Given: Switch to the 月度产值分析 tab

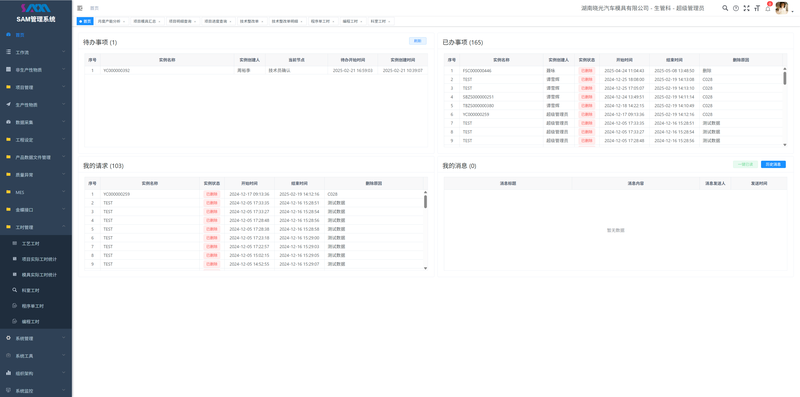Looking at the screenshot, I should (111, 21).
